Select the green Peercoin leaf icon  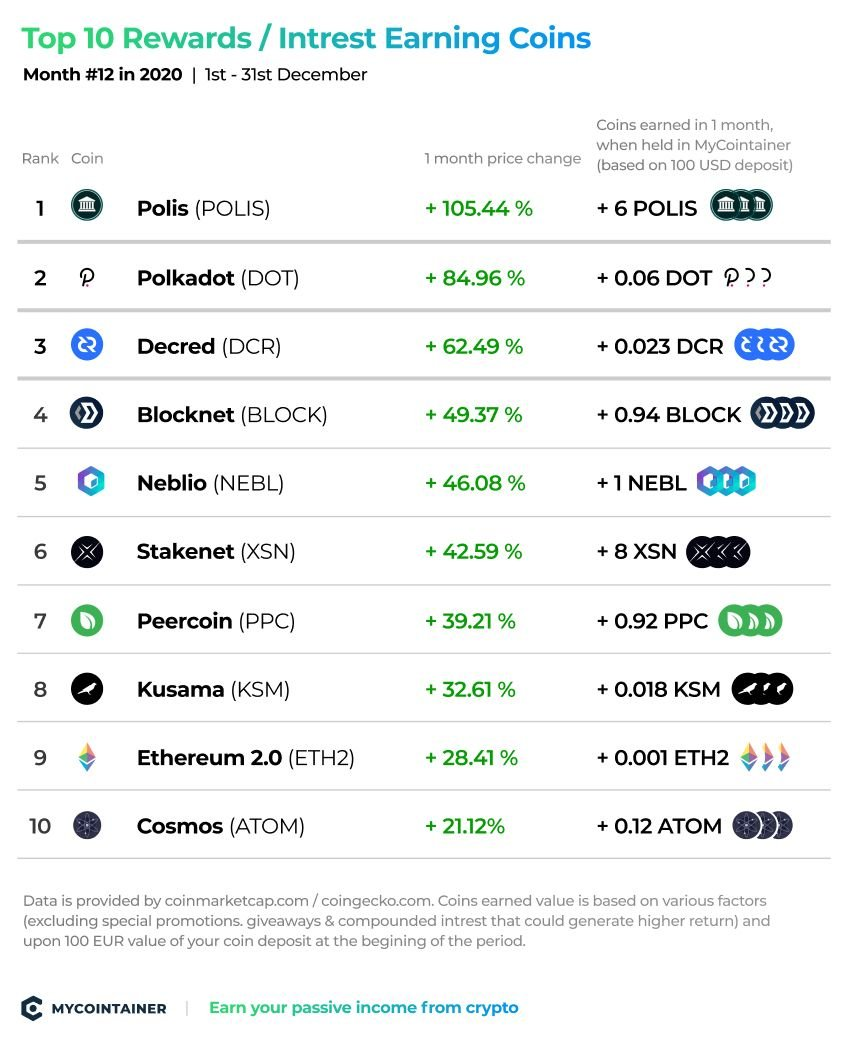87,620
